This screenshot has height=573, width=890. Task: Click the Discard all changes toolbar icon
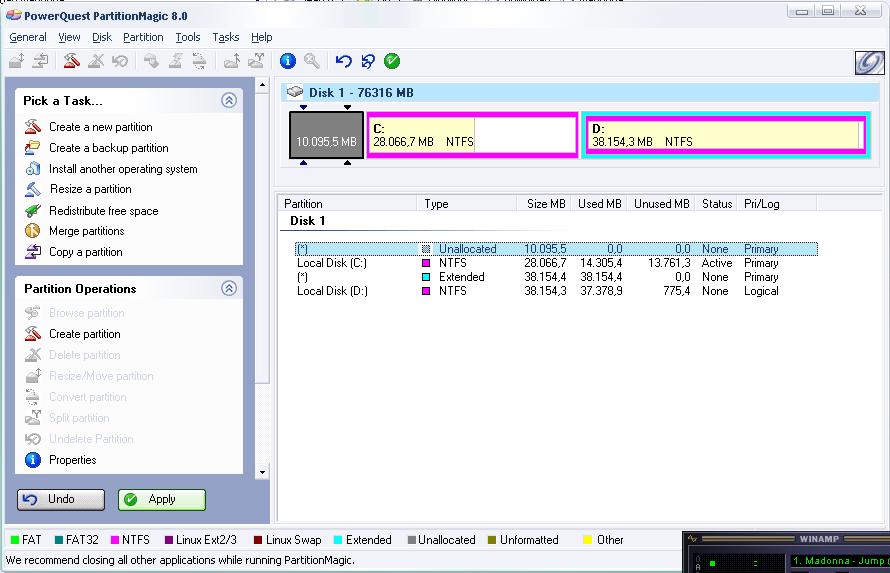coord(368,61)
